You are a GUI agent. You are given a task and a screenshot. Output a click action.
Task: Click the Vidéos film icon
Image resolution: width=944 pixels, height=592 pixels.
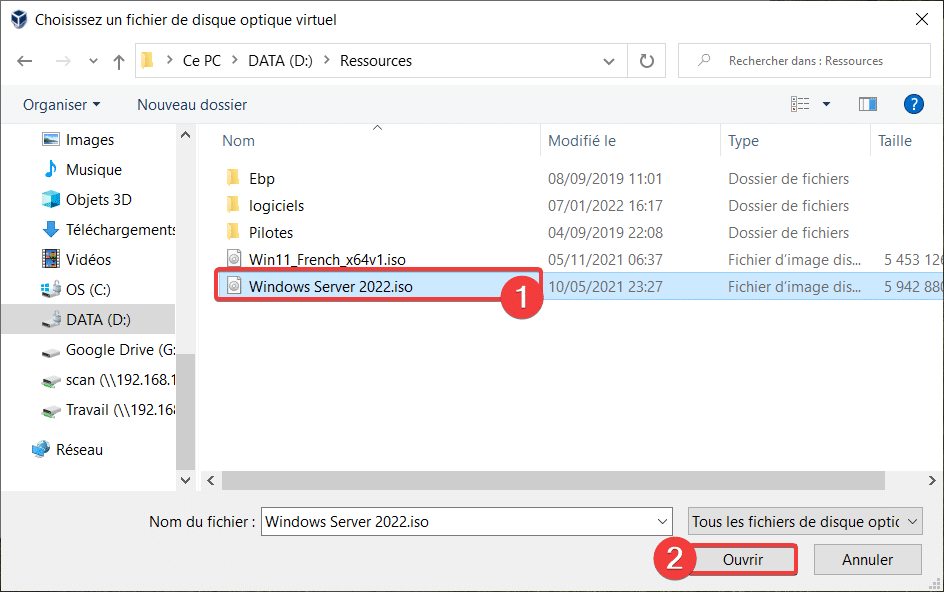(x=51, y=259)
